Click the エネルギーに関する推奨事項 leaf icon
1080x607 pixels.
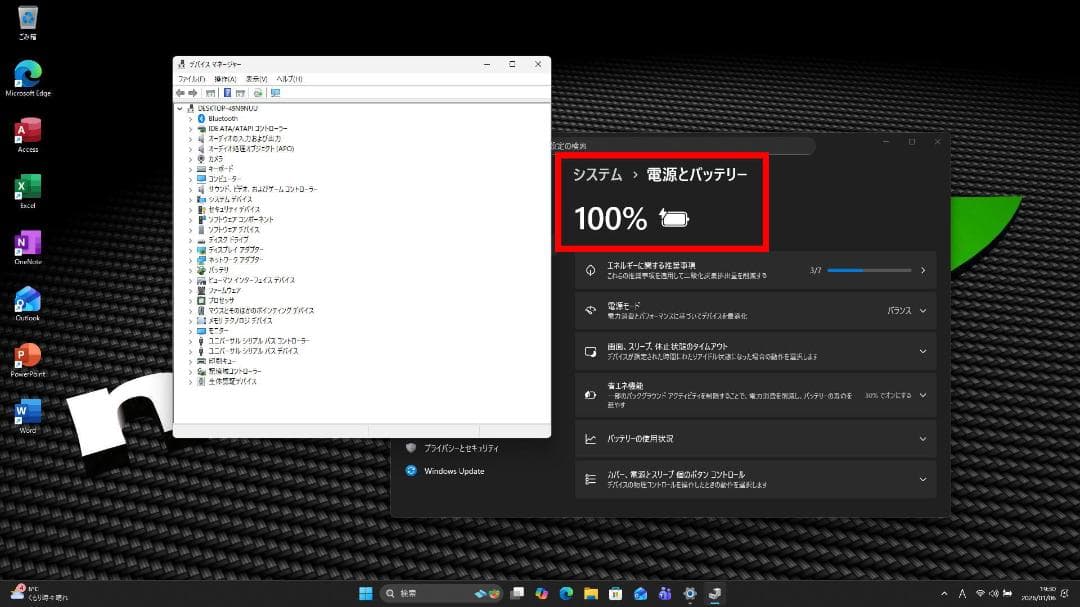click(590, 268)
